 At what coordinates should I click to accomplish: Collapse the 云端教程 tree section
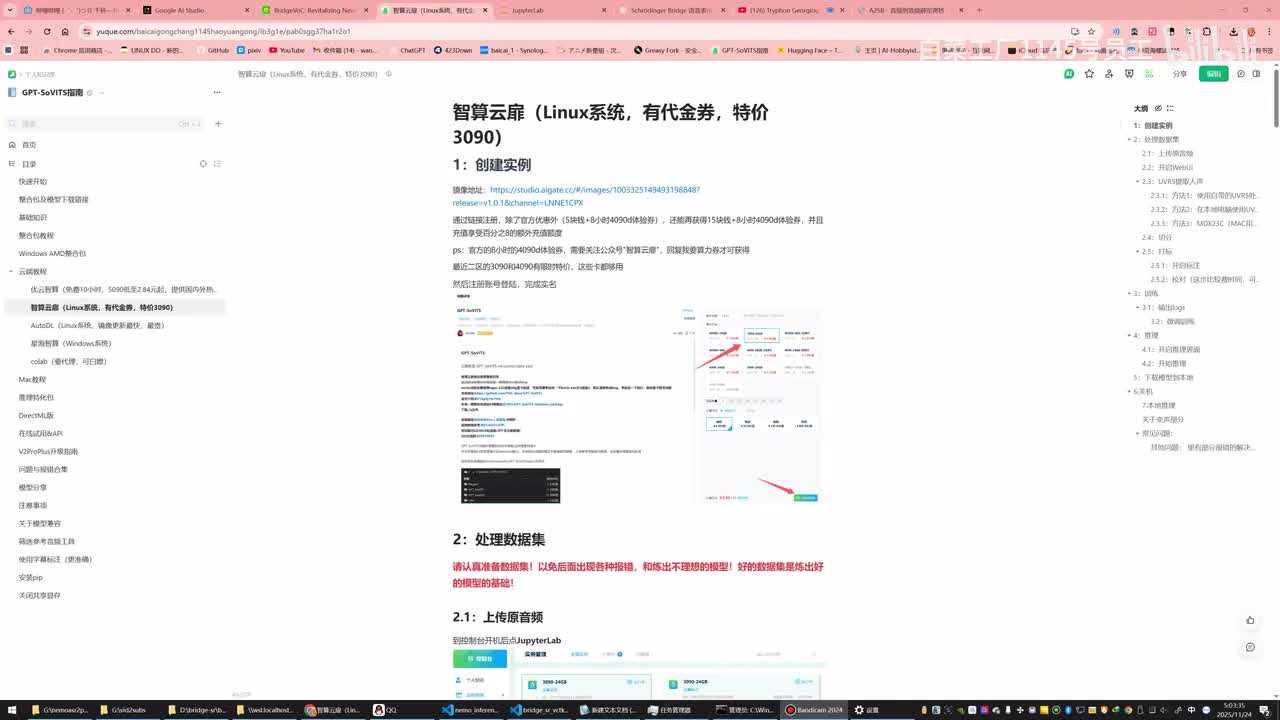click(12, 272)
